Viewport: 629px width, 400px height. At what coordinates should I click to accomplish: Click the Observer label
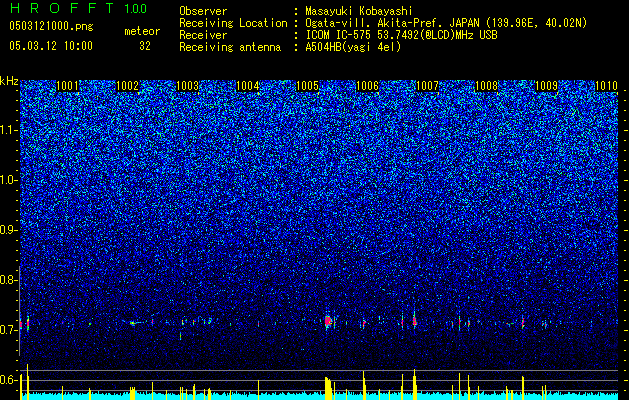tap(203, 11)
